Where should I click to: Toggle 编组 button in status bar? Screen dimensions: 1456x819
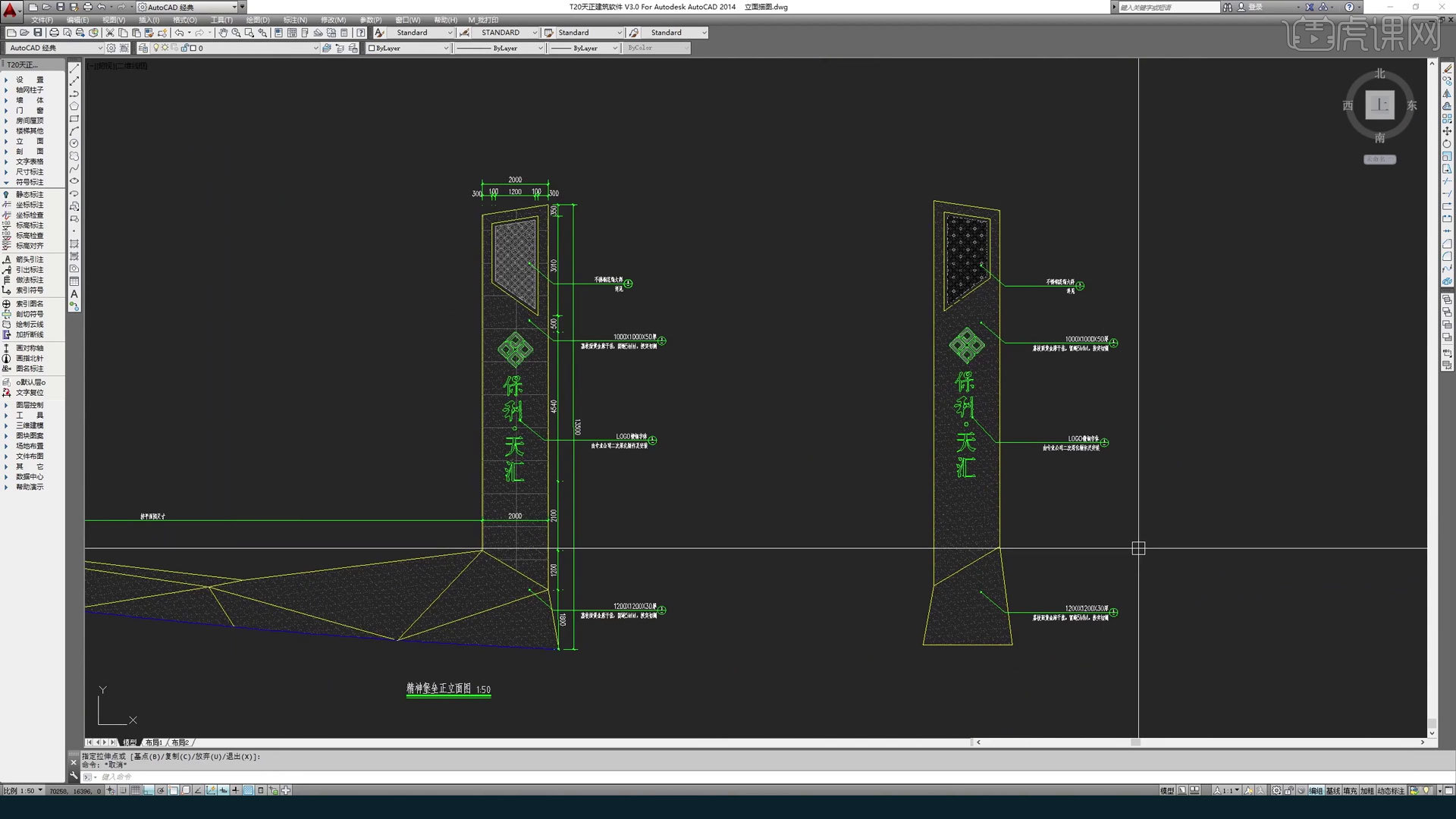coord(1316,790)
